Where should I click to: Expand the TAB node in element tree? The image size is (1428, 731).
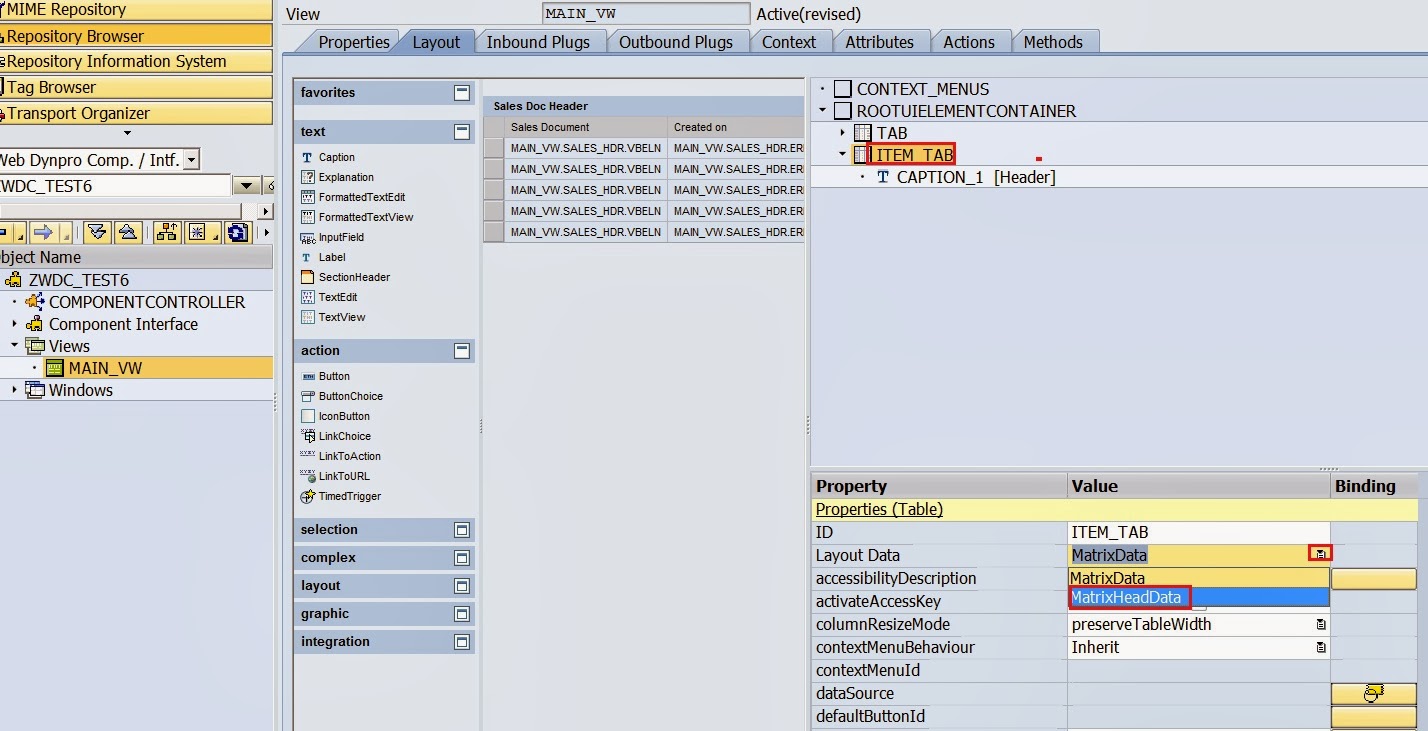pyautogui.click(x=842, y=133)
